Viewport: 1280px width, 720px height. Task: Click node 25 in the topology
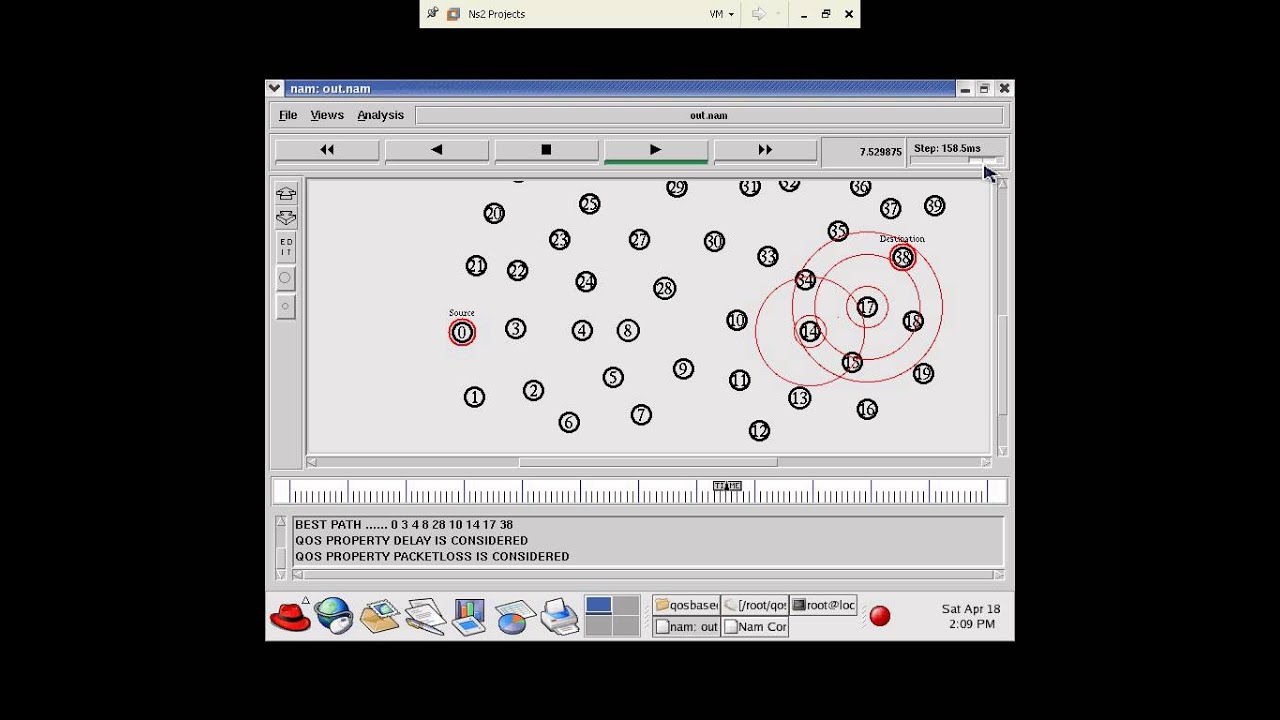point(589,204)
